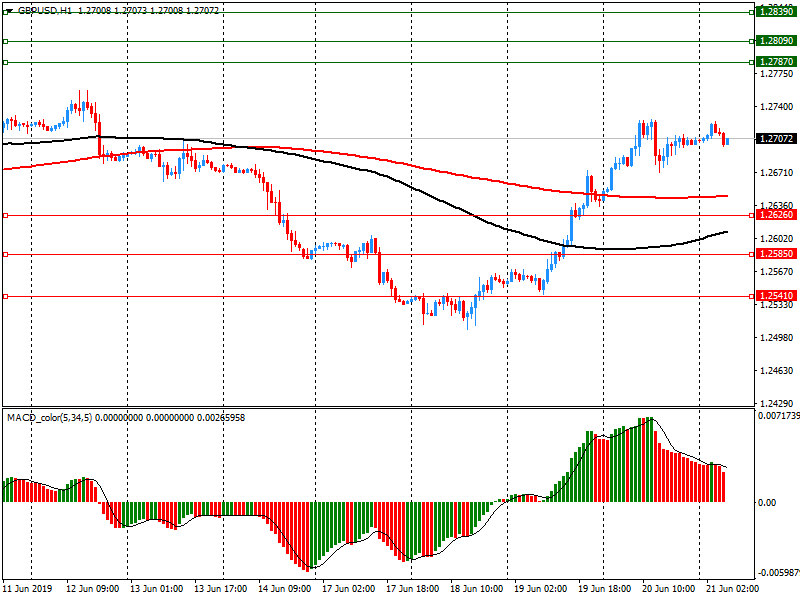Select the 1.26260 red price label
The width and height of the screenshot is (800, 600).
(776, 215)
